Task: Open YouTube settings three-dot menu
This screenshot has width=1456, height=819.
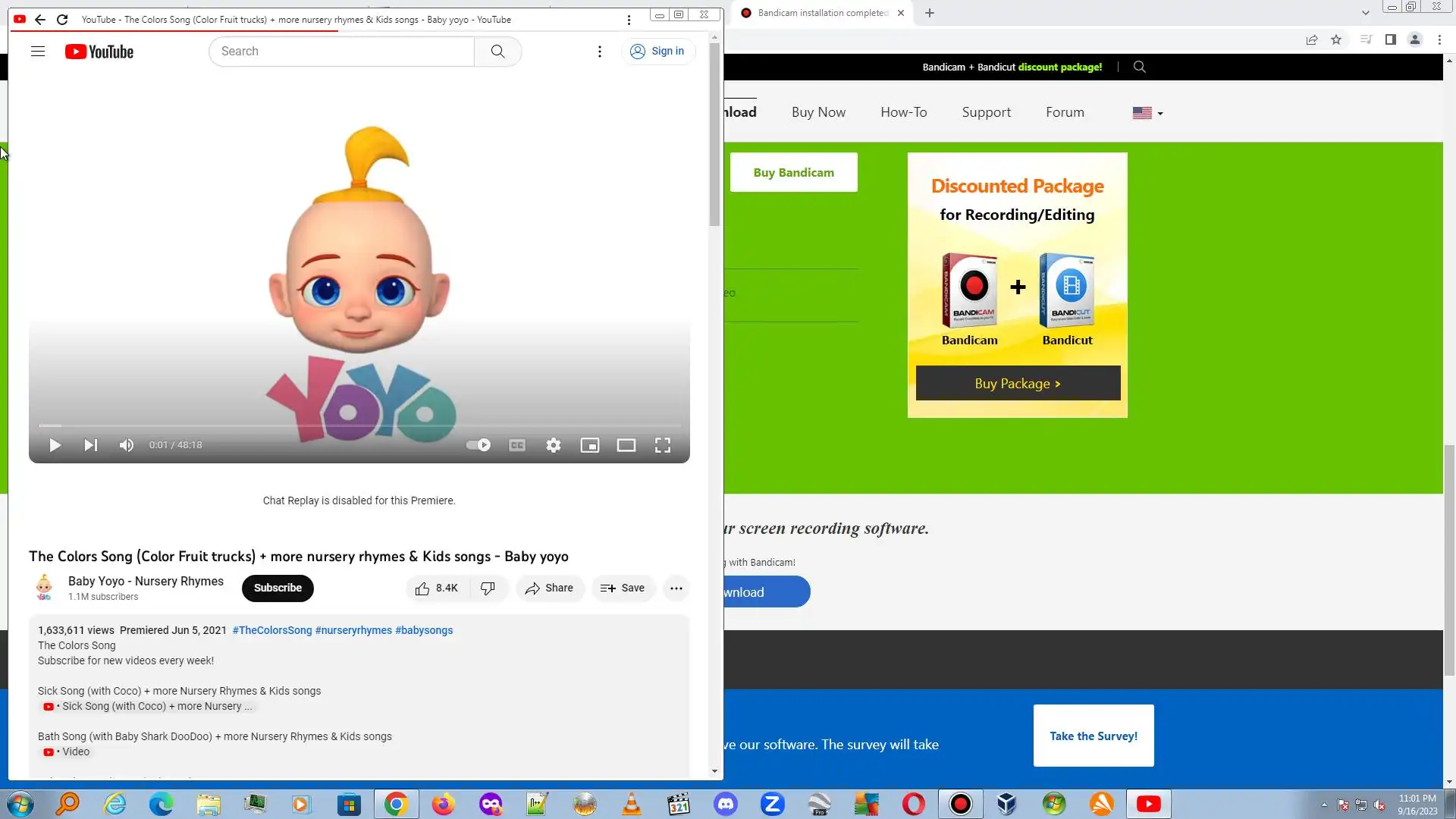Action: [600, 52]
